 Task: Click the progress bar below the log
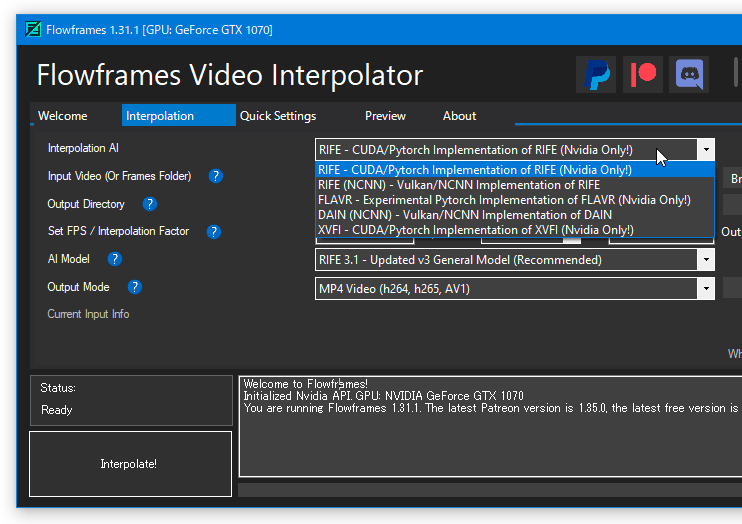[490, 490]
